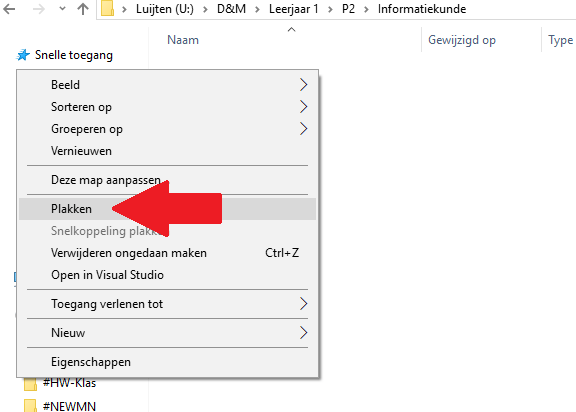The width and height of the screenshot is (576, 412).
Task: Open the Groeperen op submenu
Action: click(168, 129)
